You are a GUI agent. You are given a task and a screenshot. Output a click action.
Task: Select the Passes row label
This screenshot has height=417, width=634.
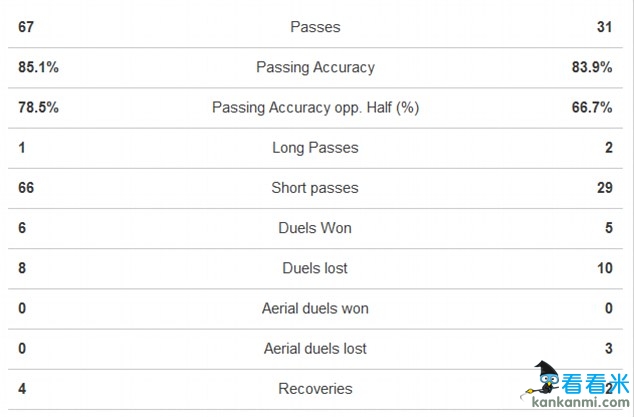coord(315,27)
